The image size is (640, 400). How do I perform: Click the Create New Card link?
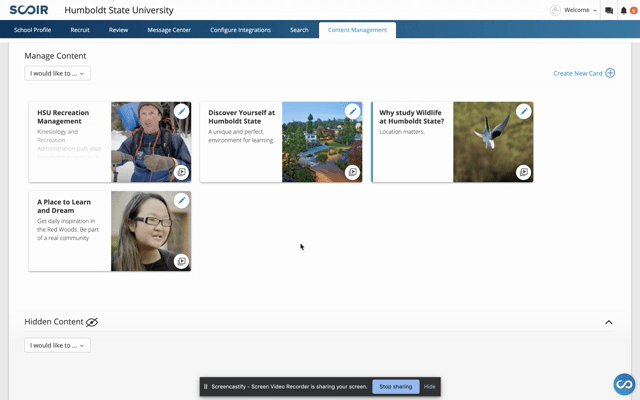(x=578, y=73)
